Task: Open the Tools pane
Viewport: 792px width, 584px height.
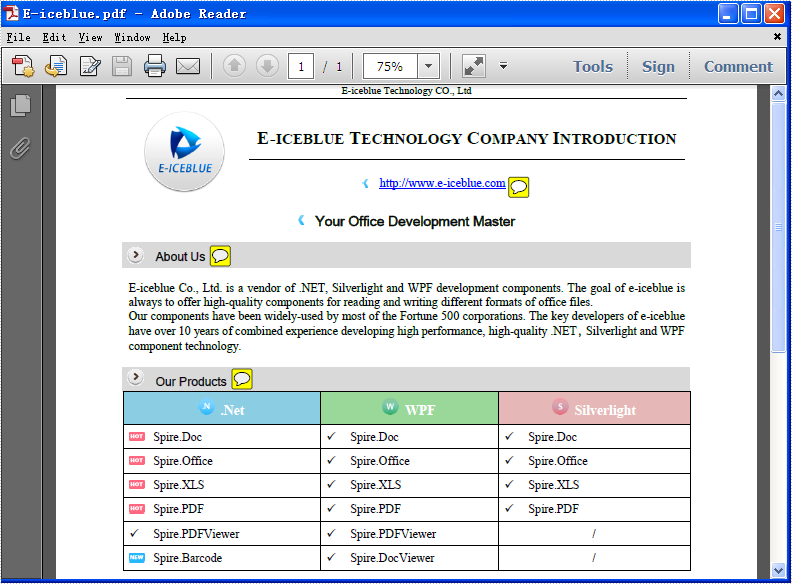Action: pos(592,66)
